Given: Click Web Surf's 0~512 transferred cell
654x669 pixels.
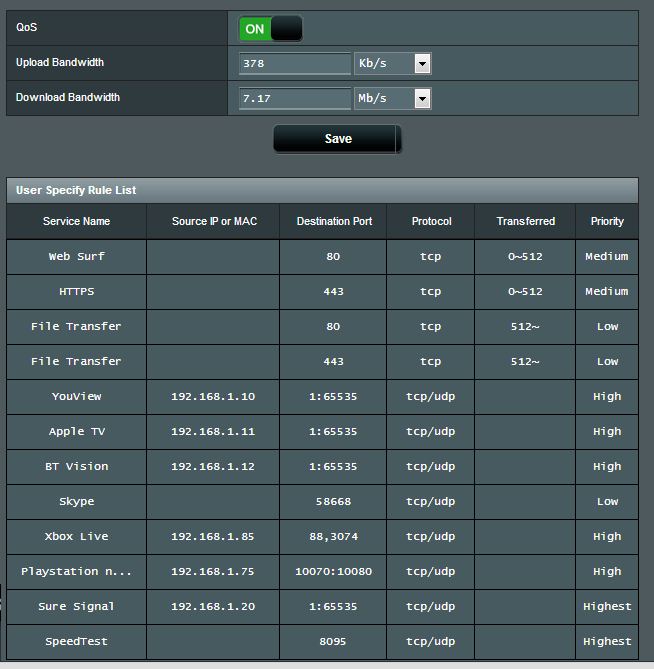Looking at the screenshot, I should click(x=525, y=256).
